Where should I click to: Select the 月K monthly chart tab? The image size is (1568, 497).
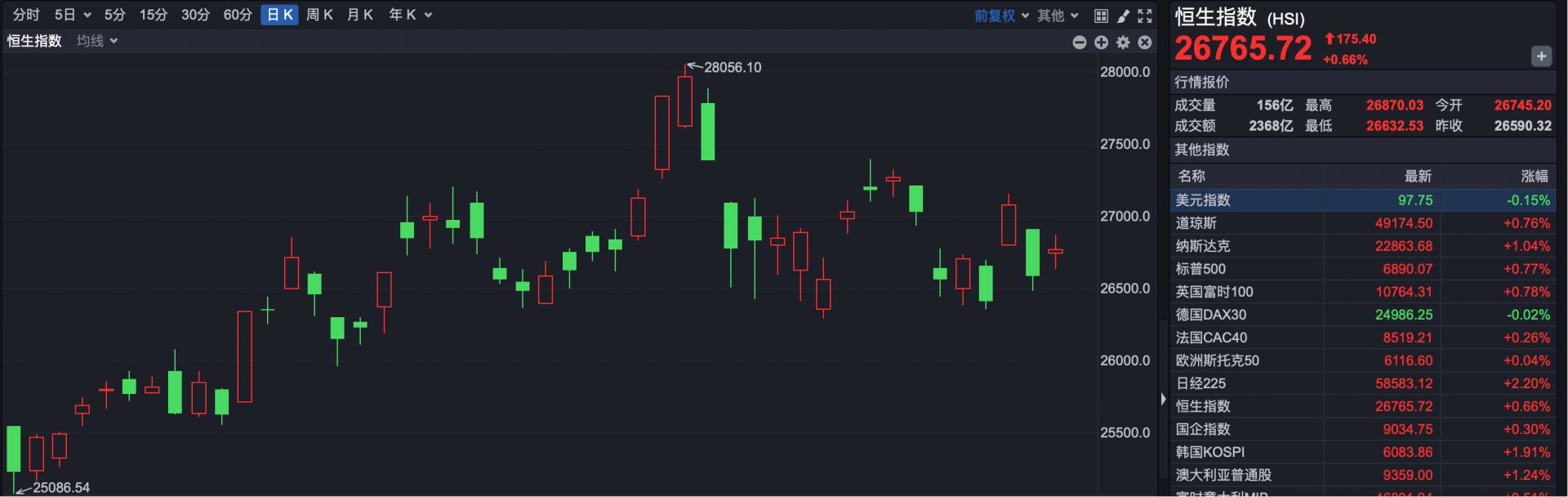[360, 15]
